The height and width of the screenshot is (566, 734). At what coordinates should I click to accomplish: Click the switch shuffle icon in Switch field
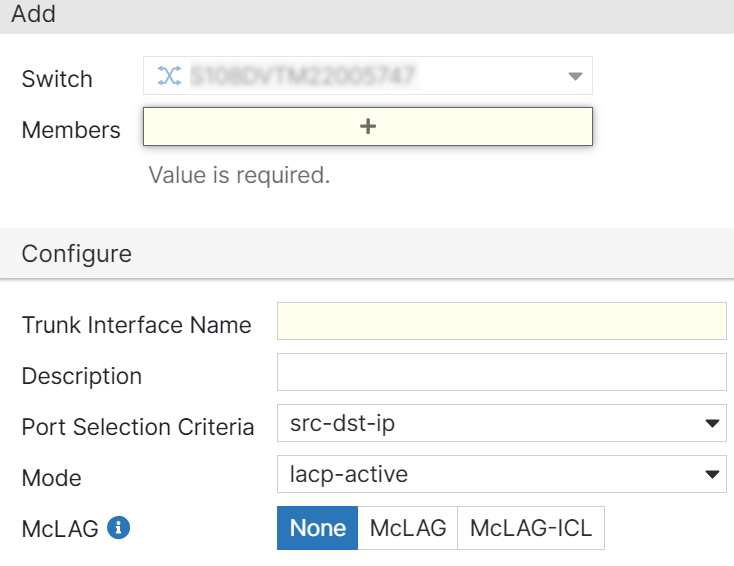pyautogui.click(x=169, y=76)
